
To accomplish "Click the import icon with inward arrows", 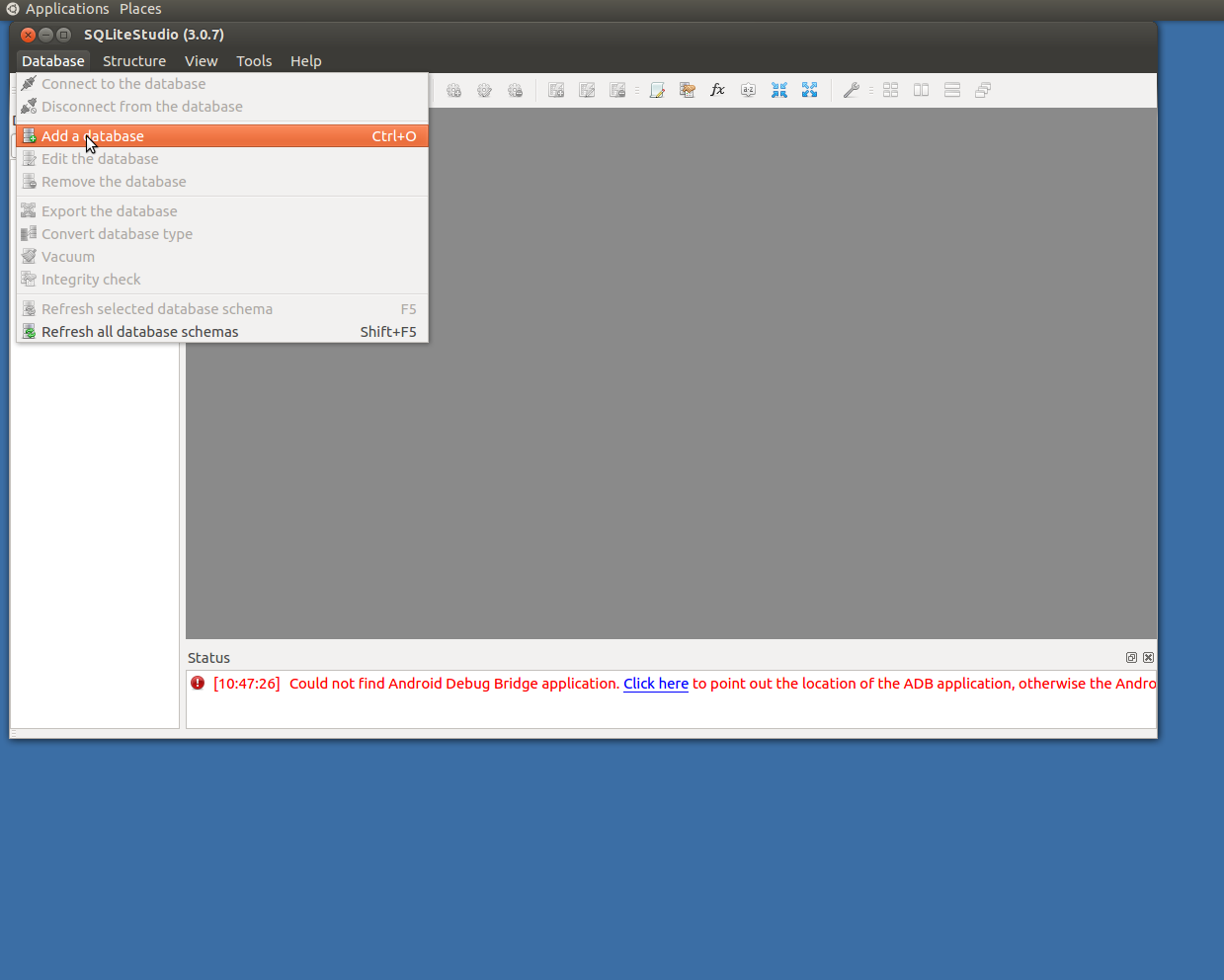I will pyautogui.click(x=779, y=90).
